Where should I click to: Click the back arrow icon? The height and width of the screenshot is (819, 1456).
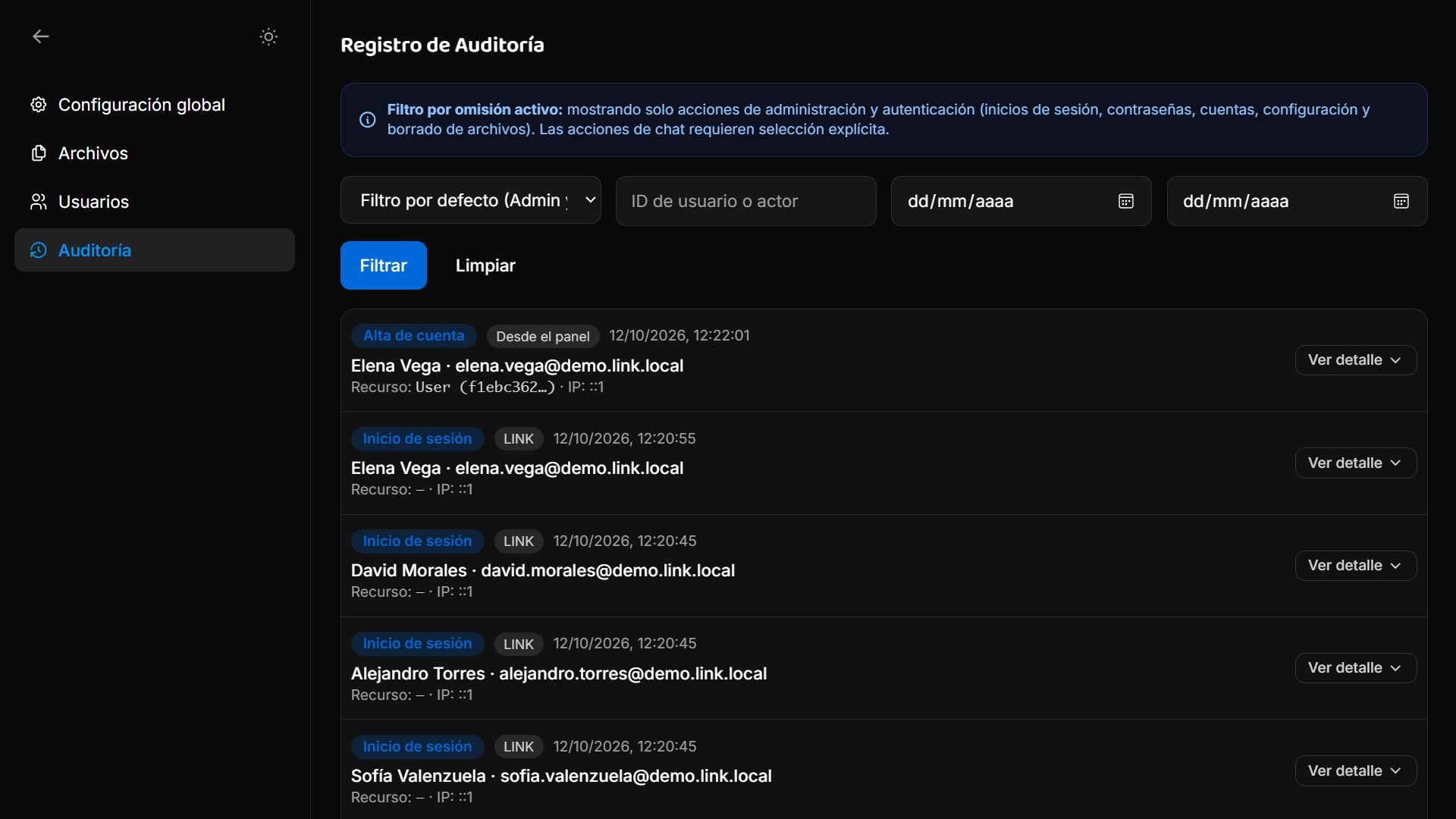click(x=41, y=36)
